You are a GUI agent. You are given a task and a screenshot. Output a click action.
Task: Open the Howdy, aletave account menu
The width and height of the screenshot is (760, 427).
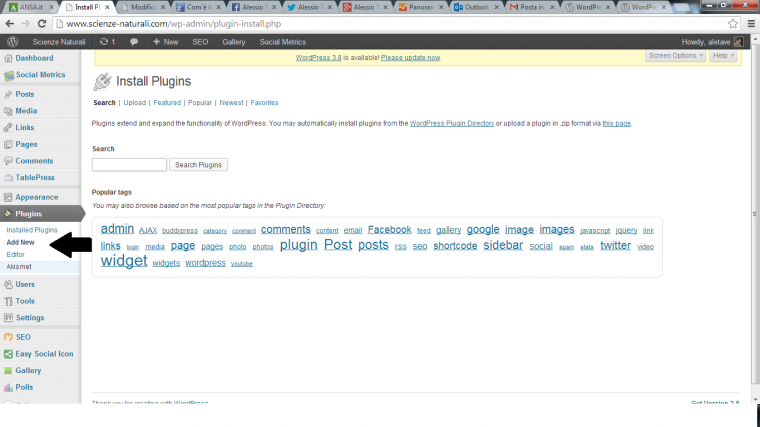tap(712, 42)
